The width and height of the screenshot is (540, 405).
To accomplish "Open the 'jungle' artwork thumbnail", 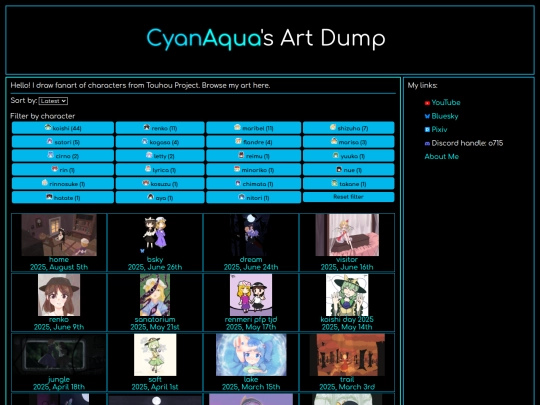I will [x=59, y=355].
